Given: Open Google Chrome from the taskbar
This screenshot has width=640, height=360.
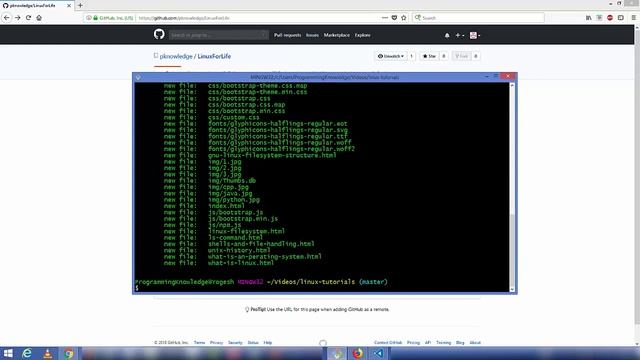Looking at the screenshot, I should [69, 353].
